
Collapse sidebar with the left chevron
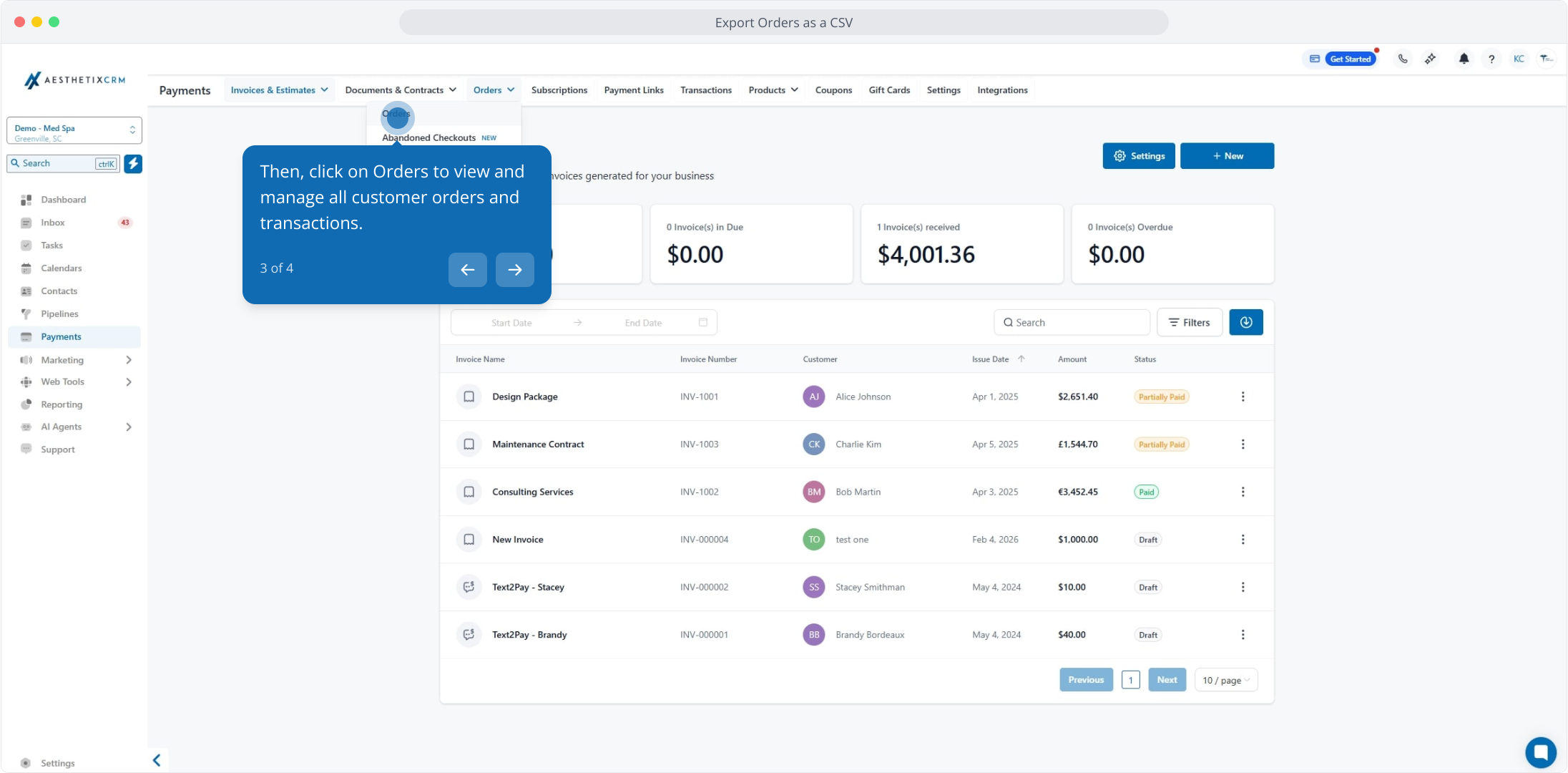tap(157, 760)
